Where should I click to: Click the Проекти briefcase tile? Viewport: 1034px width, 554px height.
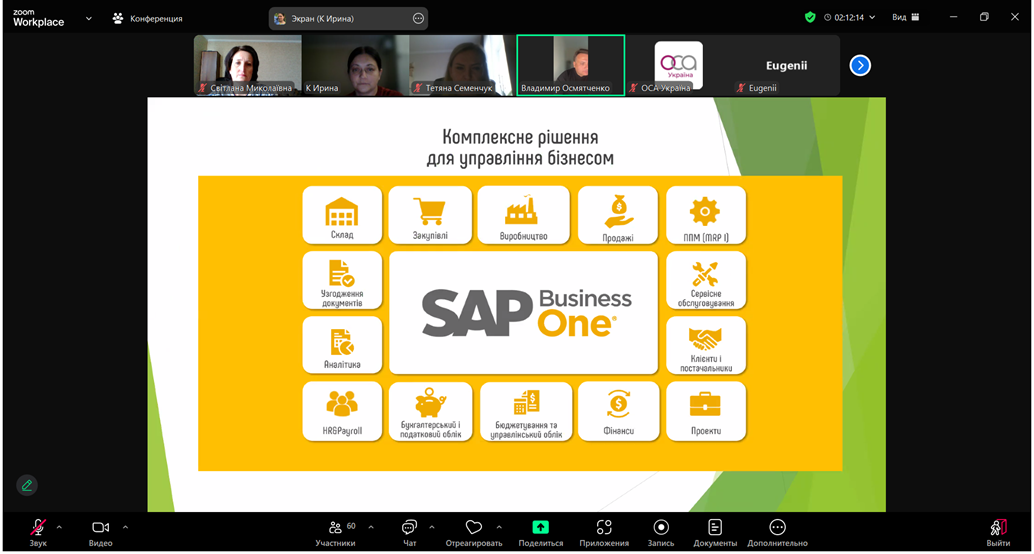click(706, 411)
